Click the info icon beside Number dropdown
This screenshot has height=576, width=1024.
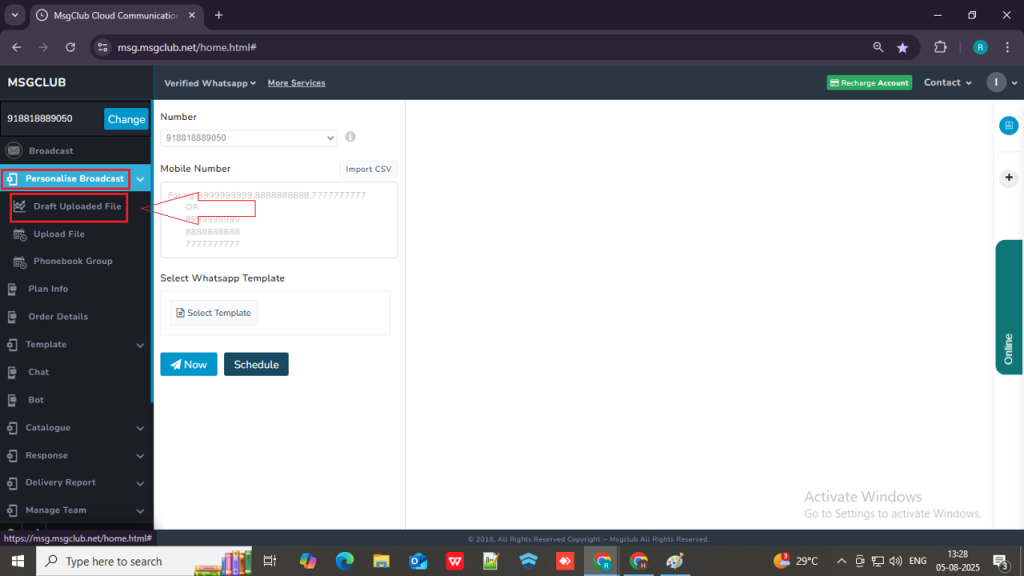click(x=351, y=137)
